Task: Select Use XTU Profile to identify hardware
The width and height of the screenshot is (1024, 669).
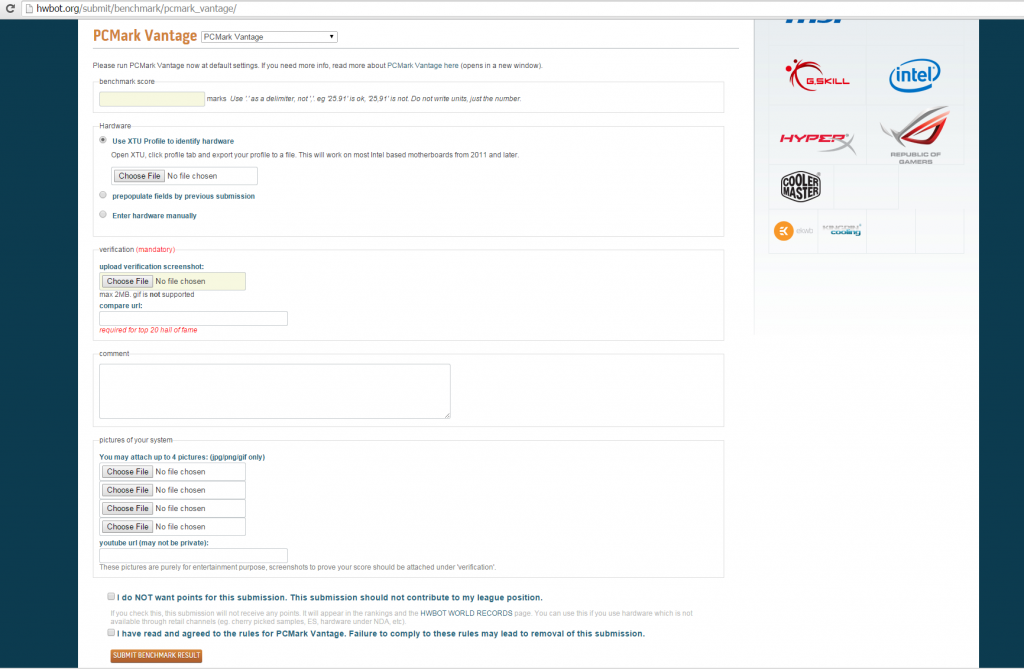Action: (103, 140)
